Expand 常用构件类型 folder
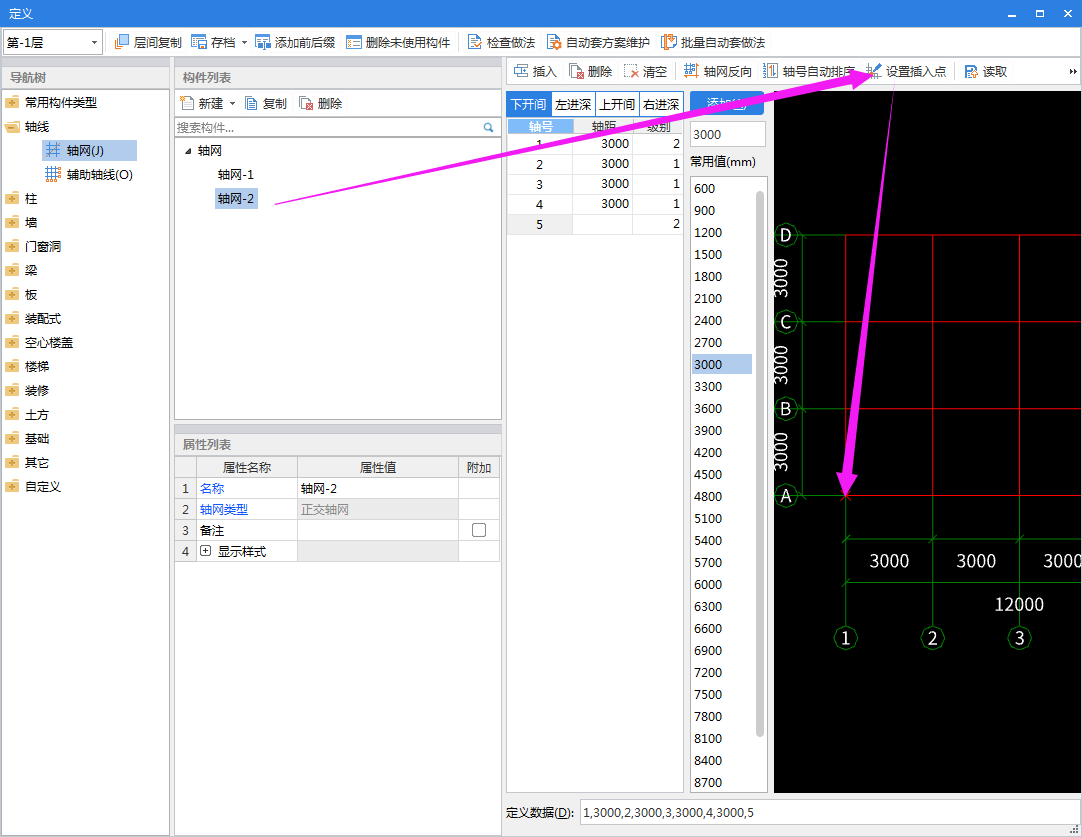This screenshot has width=1082, height=837. click(12, 103)
